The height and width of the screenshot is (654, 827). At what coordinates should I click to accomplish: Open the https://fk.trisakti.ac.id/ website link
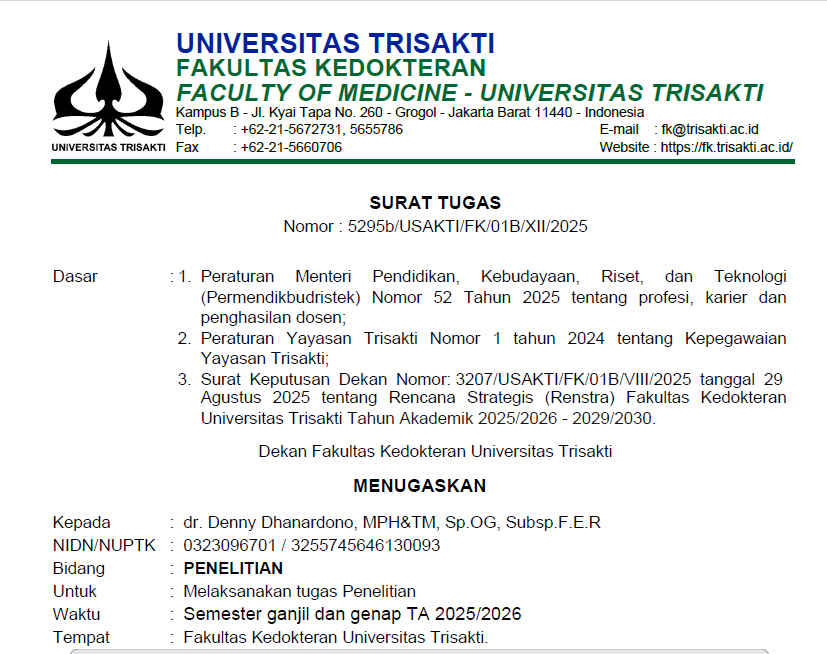727,147
